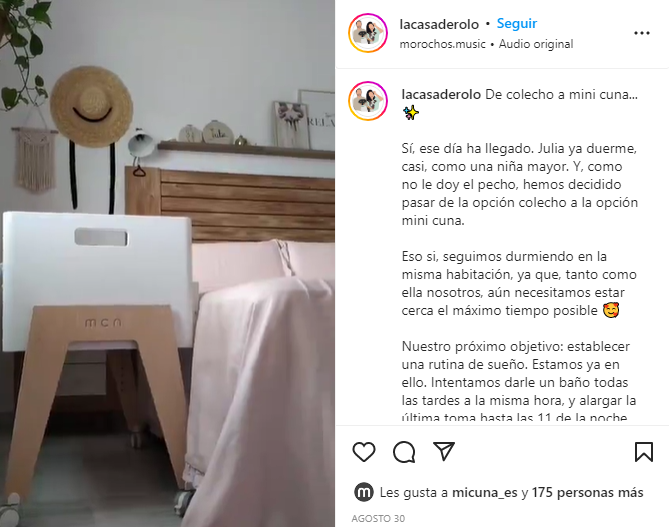Click the sparkles emoji in the caption
Image resolution: width=669 pixels, height=527 pixels.
[410, 113]
